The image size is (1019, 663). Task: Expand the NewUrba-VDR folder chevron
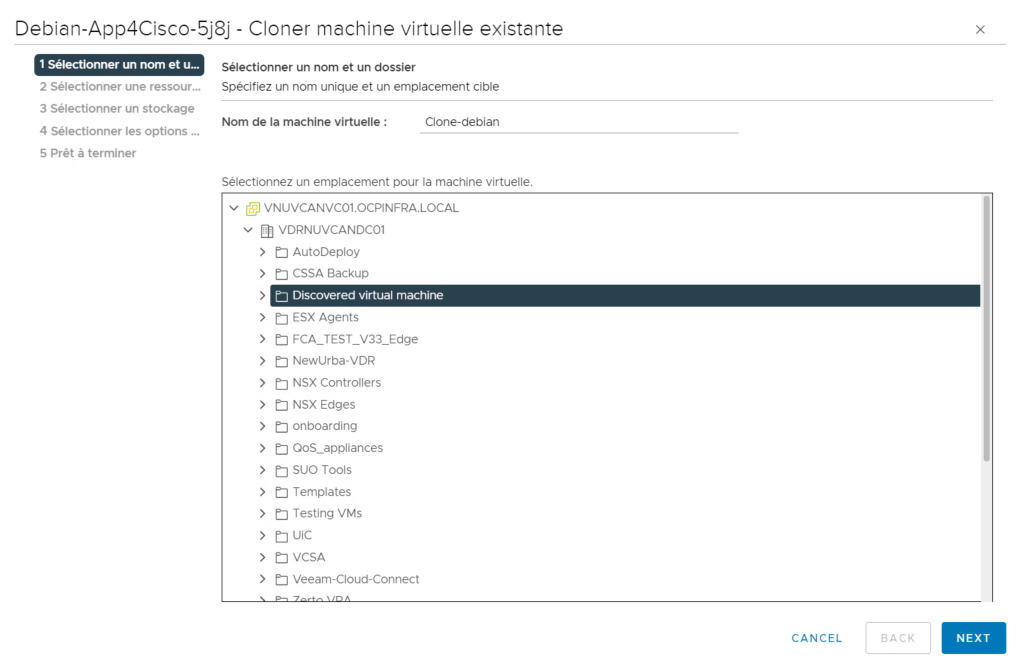[x=263, y=361]
